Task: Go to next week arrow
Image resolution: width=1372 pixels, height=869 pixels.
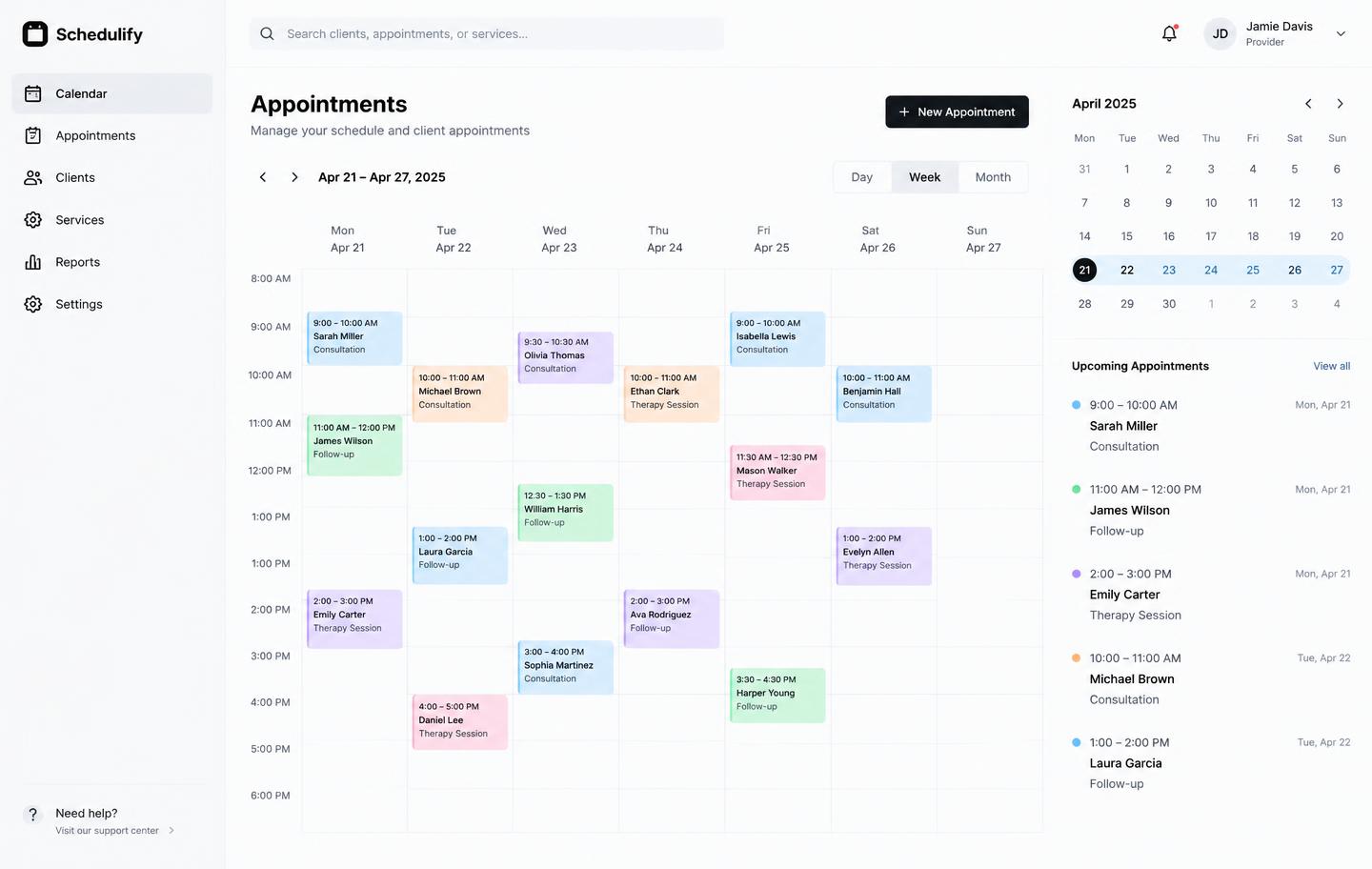Action: pyautogui.click(x=294, y=177)
